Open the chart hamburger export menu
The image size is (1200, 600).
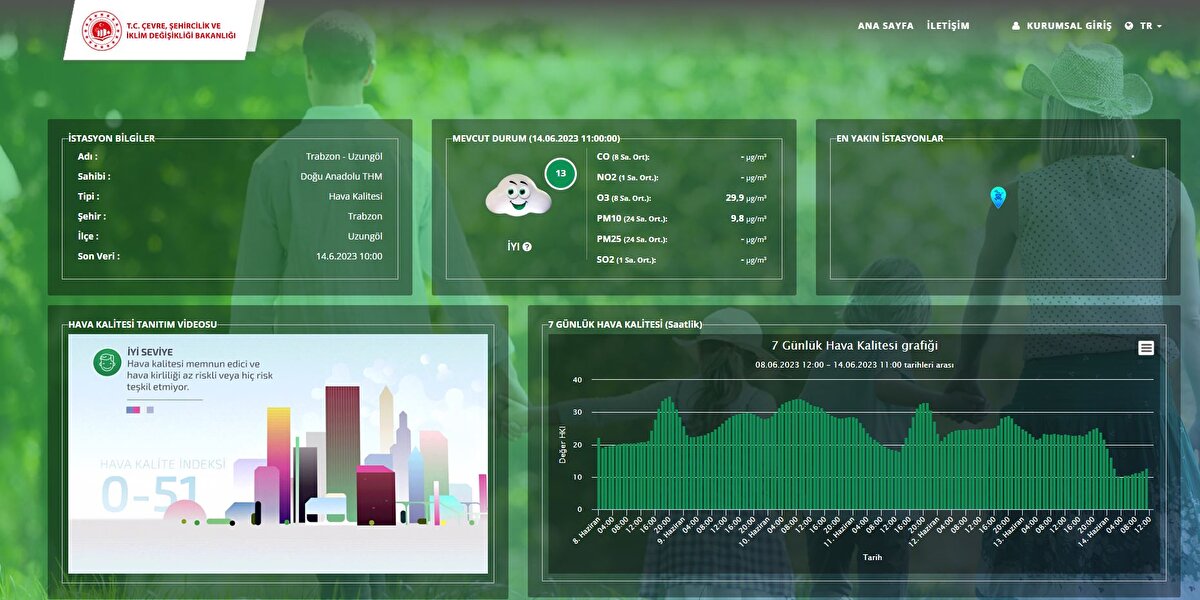tap(1146, 347)
